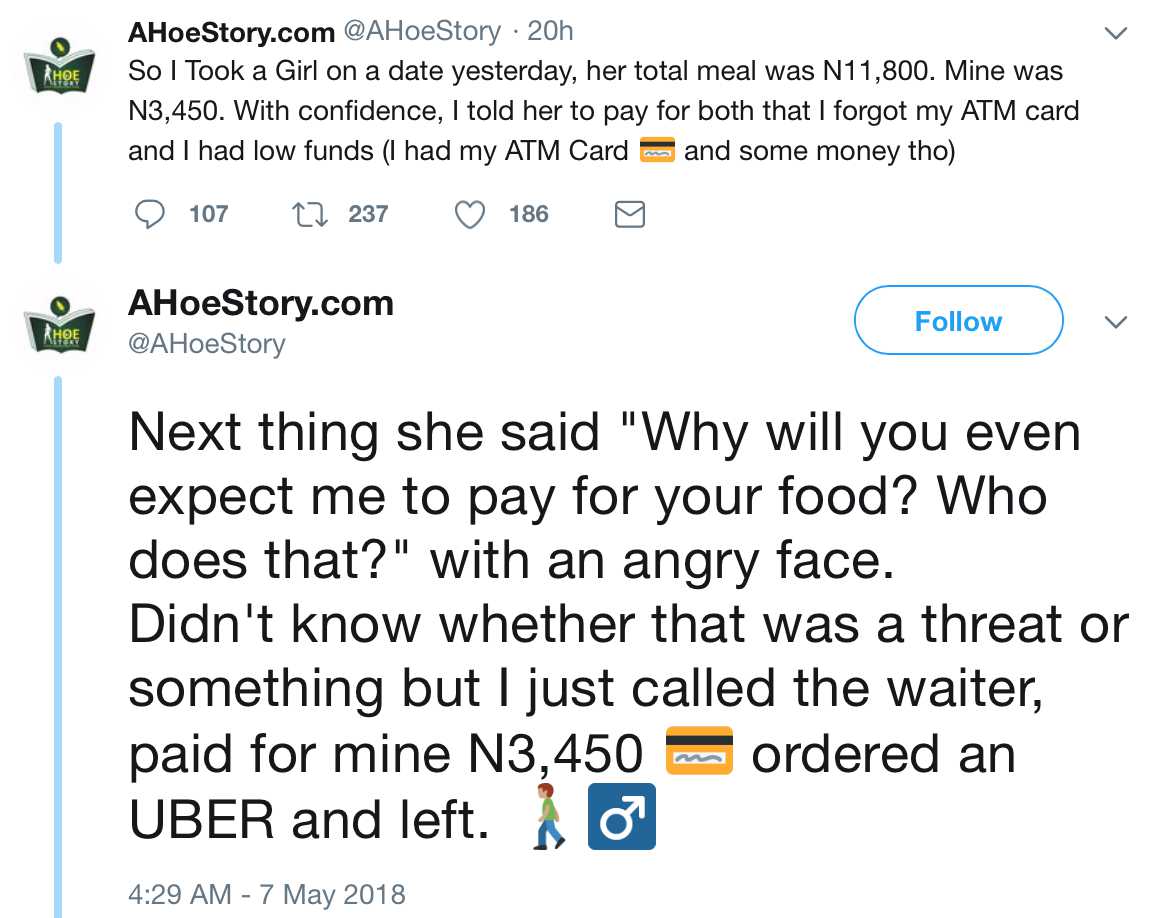Open the @AHoeStory handle under the large name

(x=207, y=344)
